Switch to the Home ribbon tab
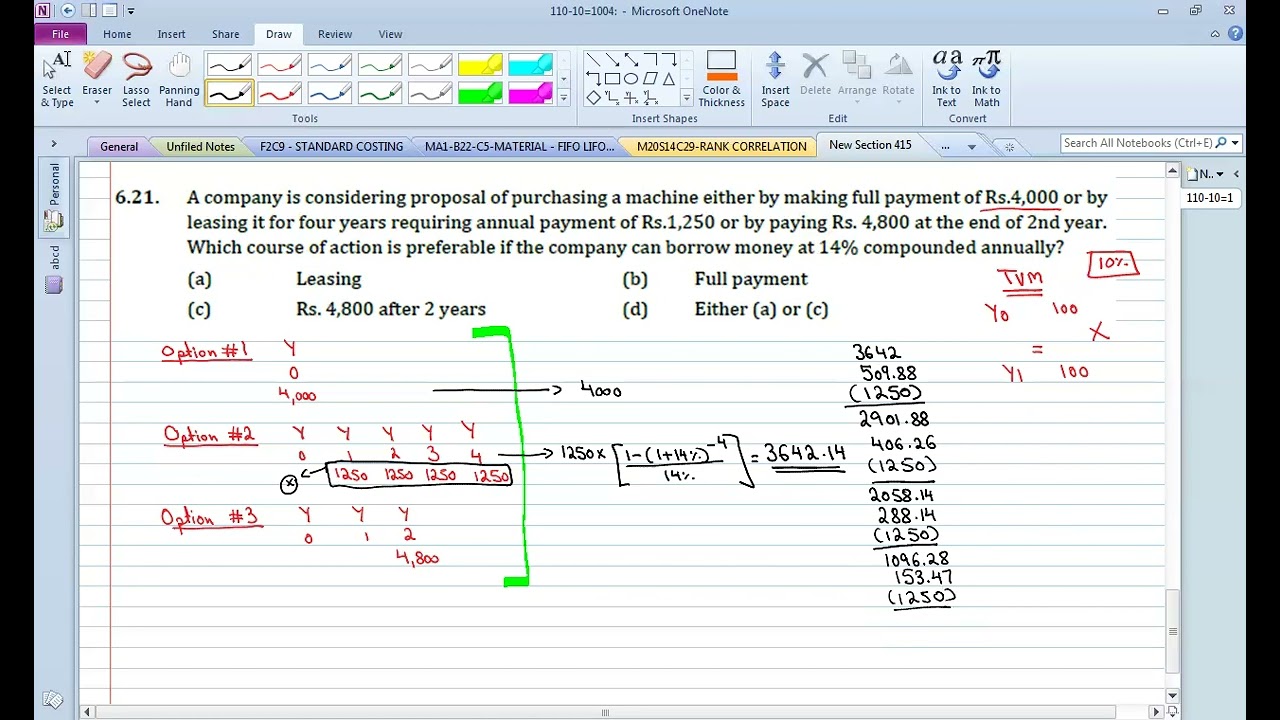Image resolution: width=1280 pixels, height=720 pixels. [x=117, y=34]
